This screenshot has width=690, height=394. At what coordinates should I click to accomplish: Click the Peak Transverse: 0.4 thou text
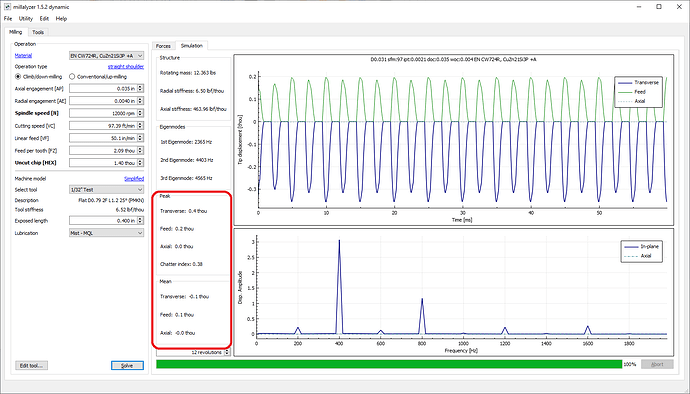[x=184, y=211]
